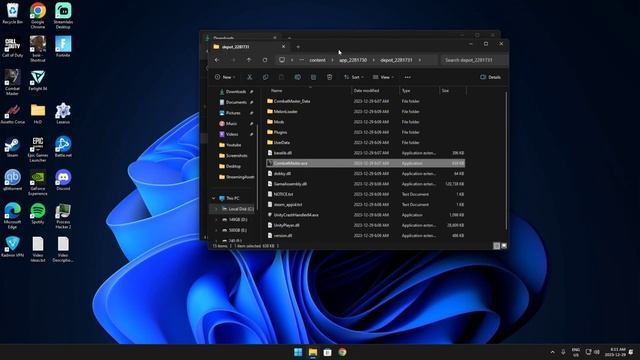
Task: Click the Refresh button in File Explorer
Action: click(x=265, y=60)
